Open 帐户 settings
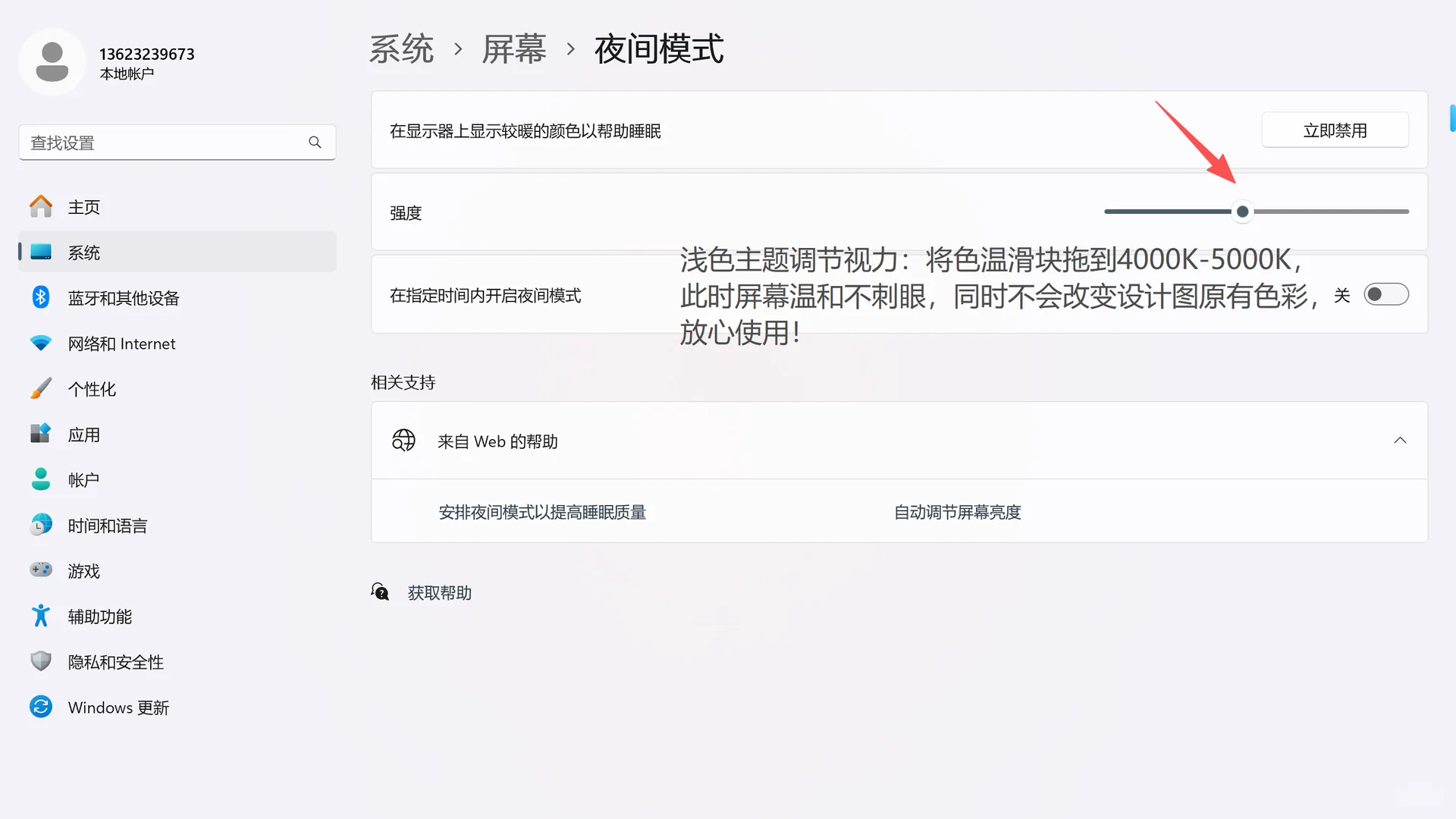This screenshot has width=1456, height=819. 83,479
